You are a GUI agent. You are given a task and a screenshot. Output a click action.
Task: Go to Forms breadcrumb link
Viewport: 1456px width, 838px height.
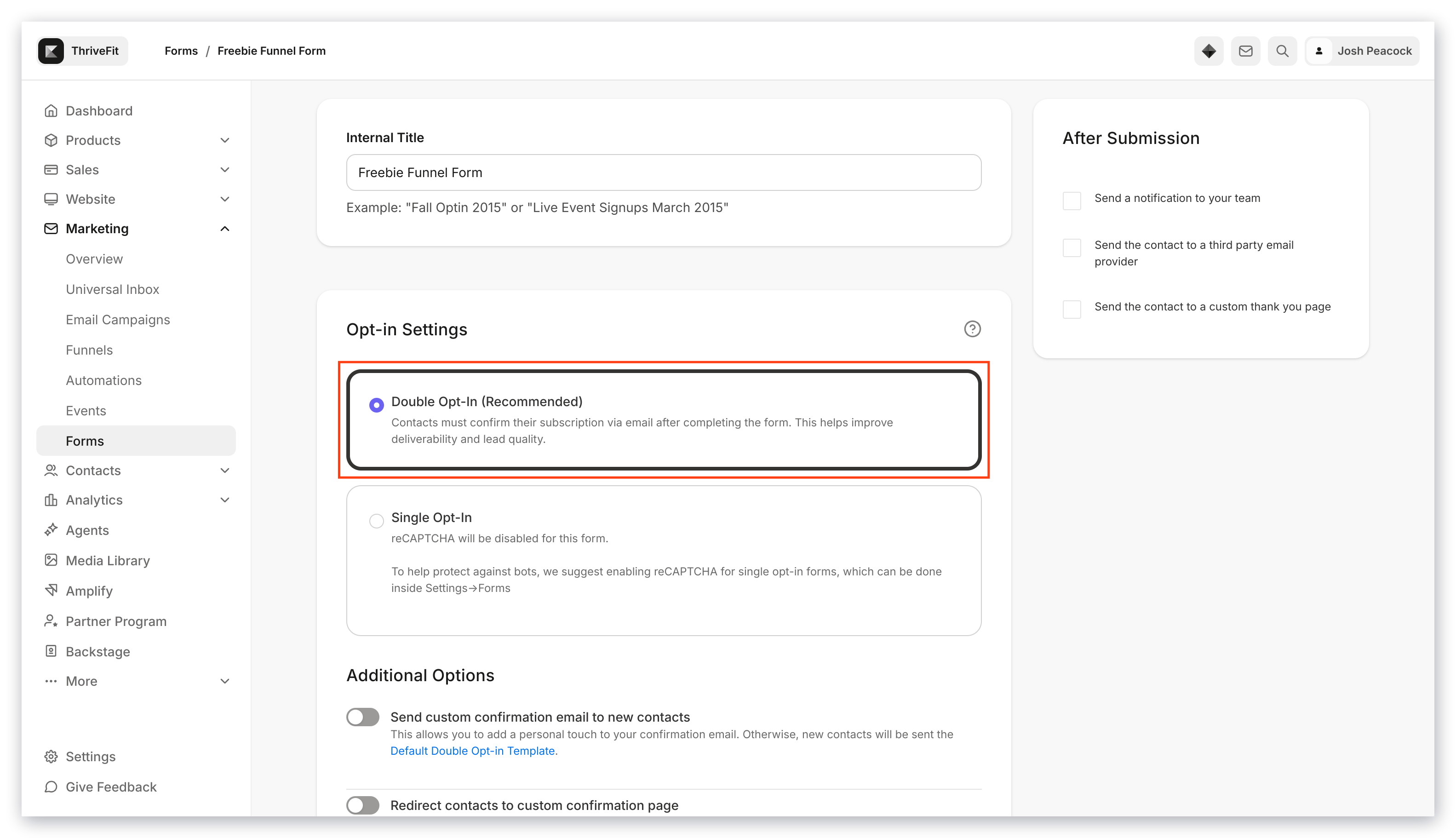181,51
